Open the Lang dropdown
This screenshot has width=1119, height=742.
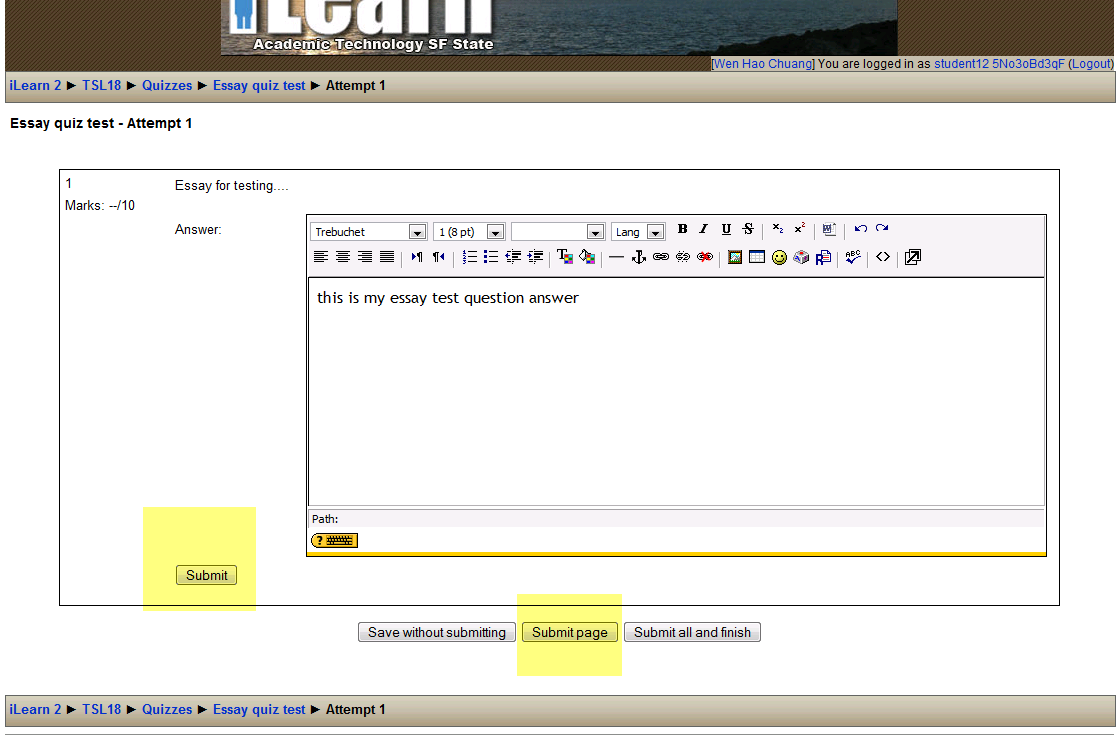tap(638, 232)
